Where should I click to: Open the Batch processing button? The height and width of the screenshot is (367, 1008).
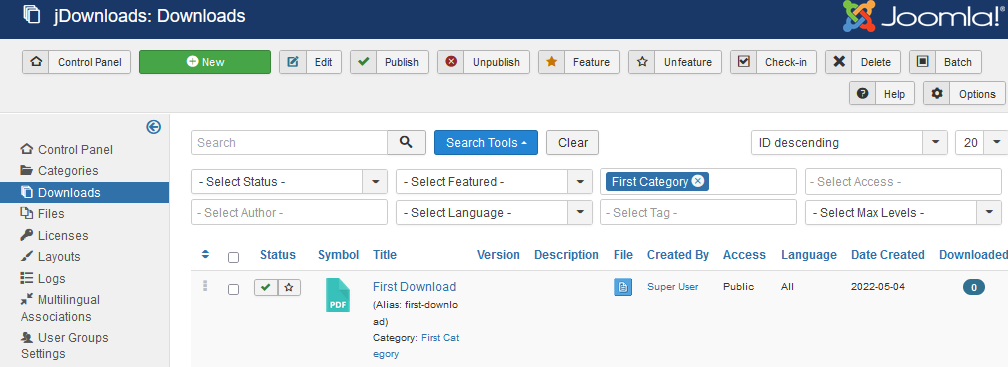click(946, 62)
